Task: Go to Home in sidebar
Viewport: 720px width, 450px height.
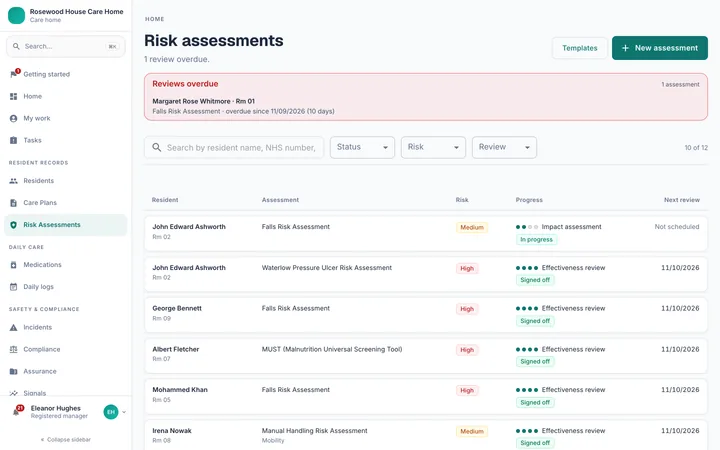Action: (66, 96)
